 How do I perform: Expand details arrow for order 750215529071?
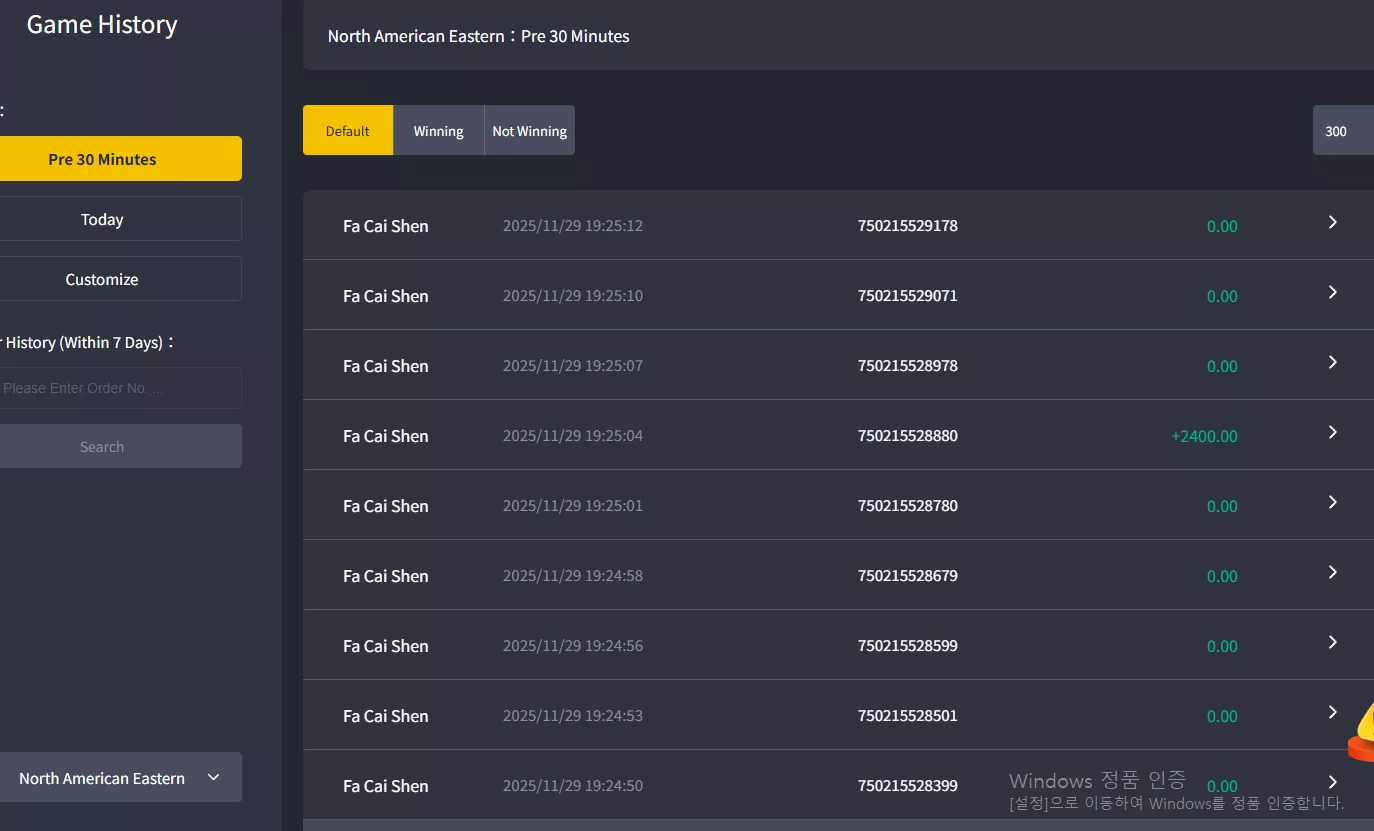click(x=1332, y=292)
